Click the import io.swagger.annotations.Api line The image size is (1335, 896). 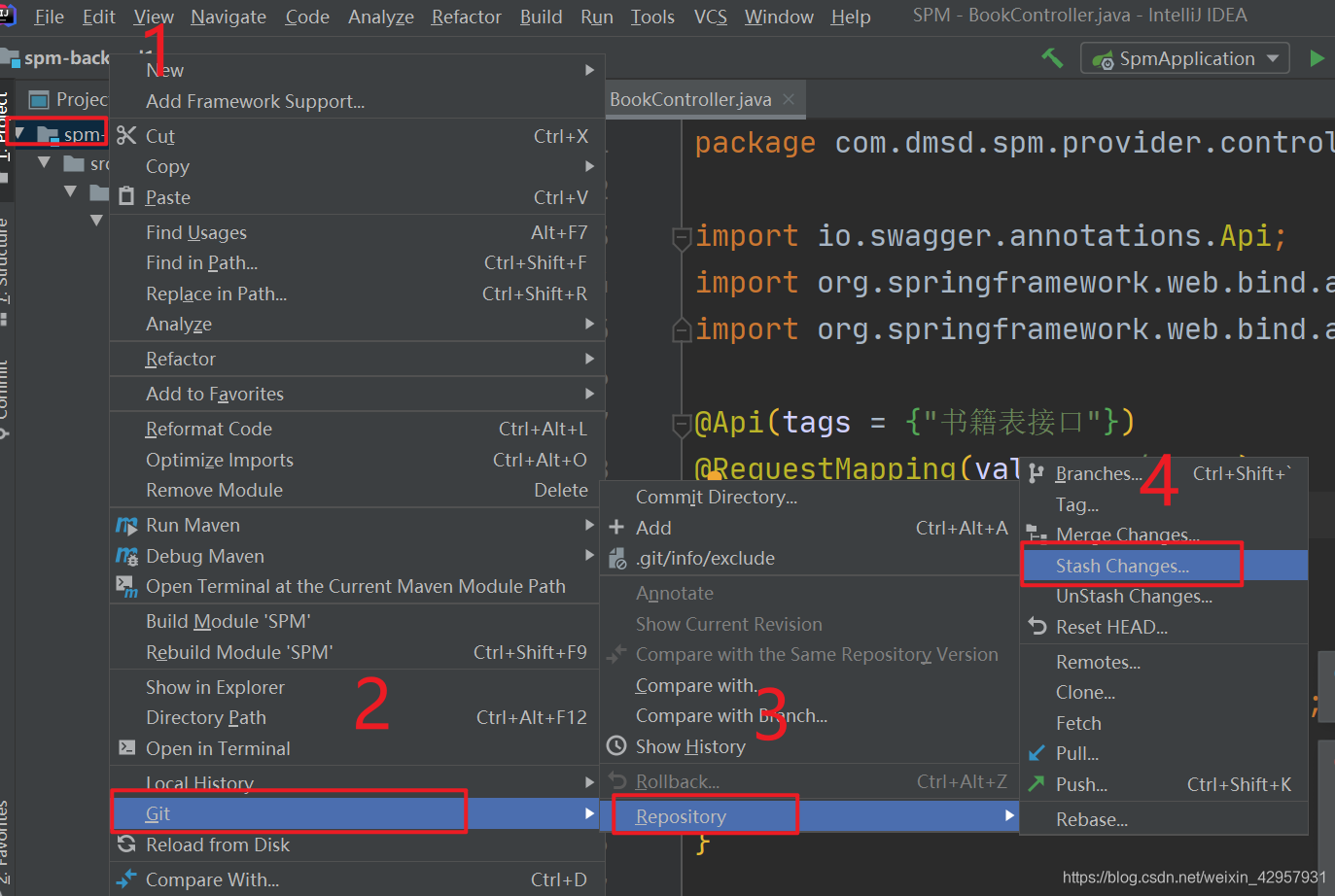(991, 236)
